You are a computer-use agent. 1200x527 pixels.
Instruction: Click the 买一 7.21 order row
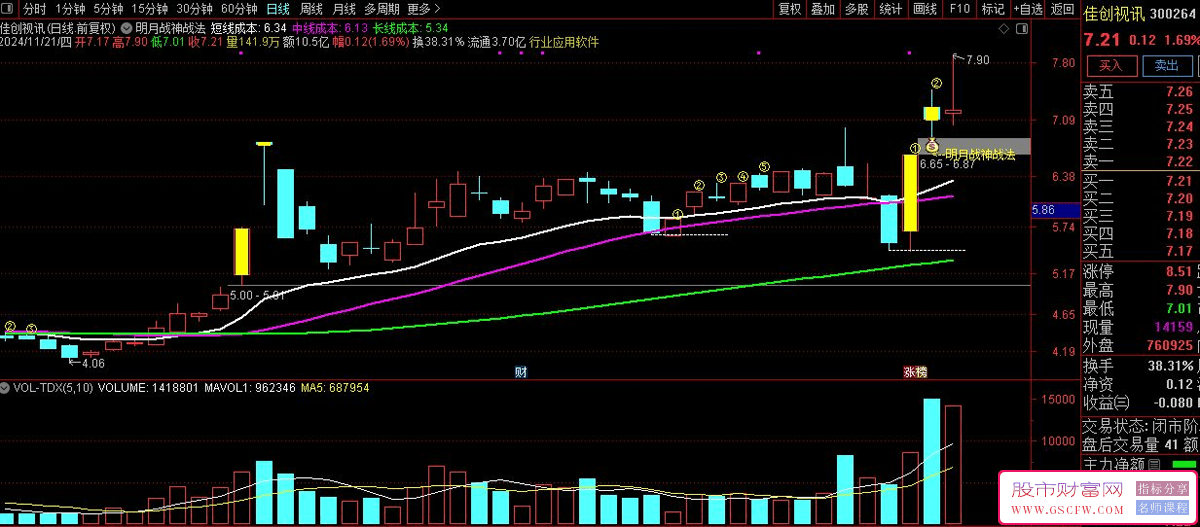[1140, 181]
